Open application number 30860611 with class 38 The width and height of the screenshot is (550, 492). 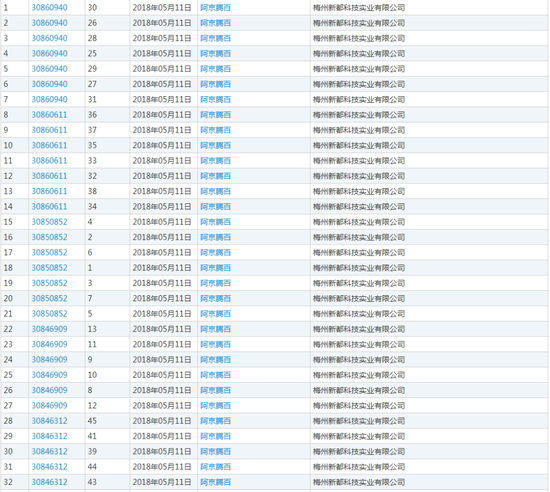[x=49, y=191]
